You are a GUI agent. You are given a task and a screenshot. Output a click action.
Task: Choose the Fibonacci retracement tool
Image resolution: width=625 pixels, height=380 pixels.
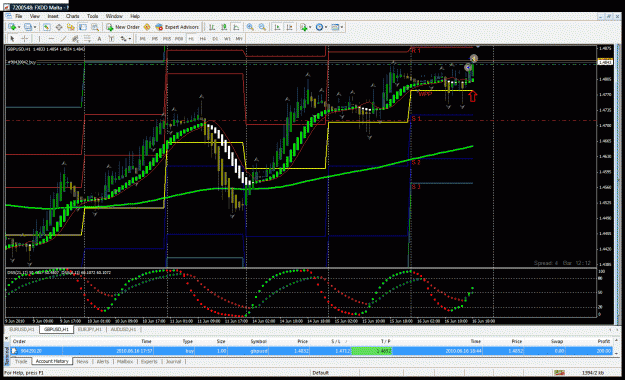[x=87, y=39]
